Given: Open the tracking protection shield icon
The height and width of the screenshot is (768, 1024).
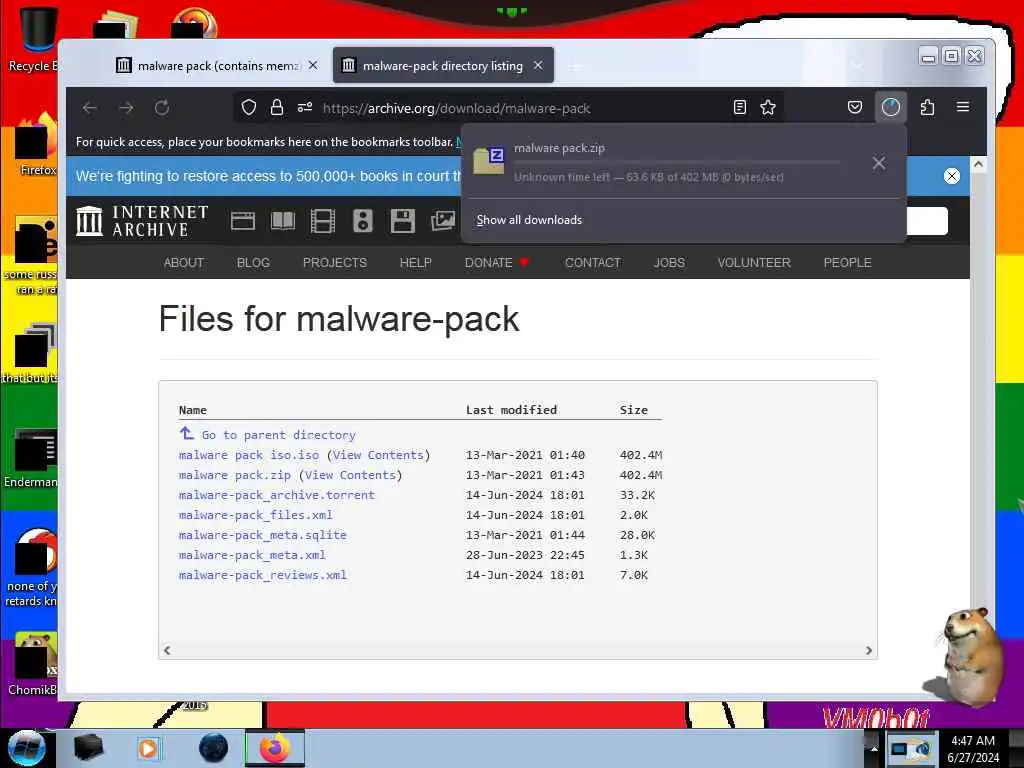Looking at the screenshot, I should [x=249, y=107].
